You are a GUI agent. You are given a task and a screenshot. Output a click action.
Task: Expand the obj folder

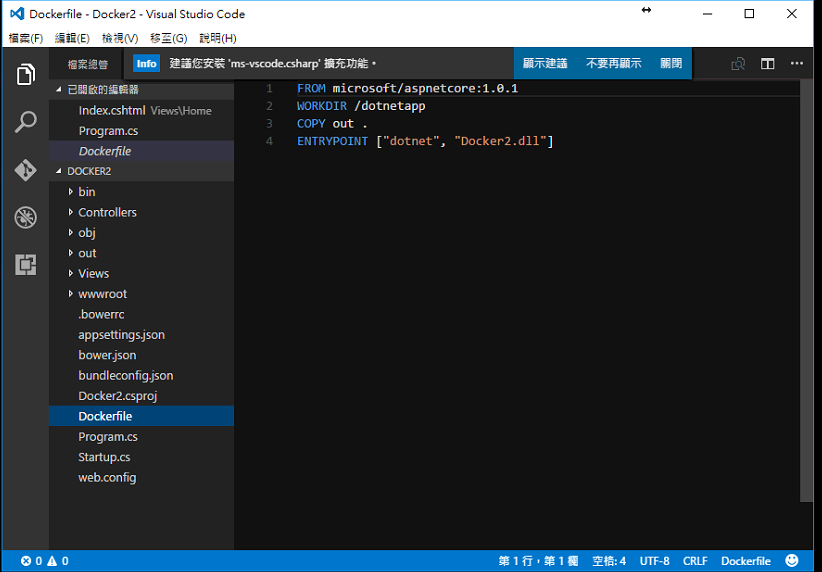pyautogui.click(x=70, y=232)
